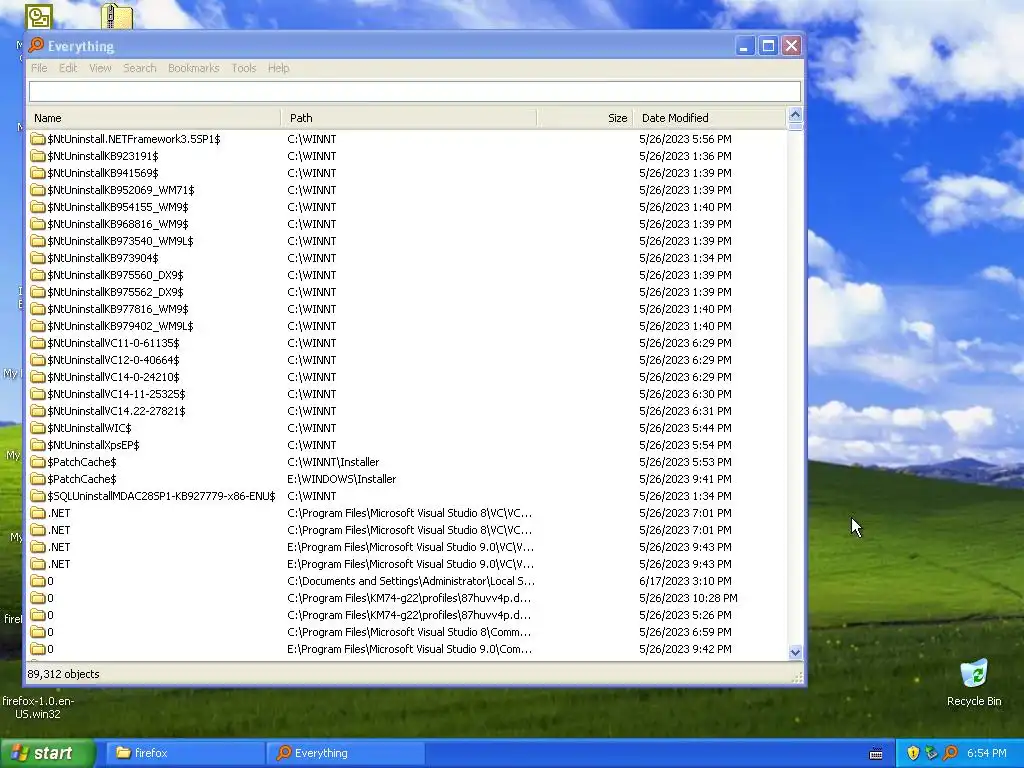Select folder 0 modified 5/26/2023 9:42 PM

tap(38, 648)
